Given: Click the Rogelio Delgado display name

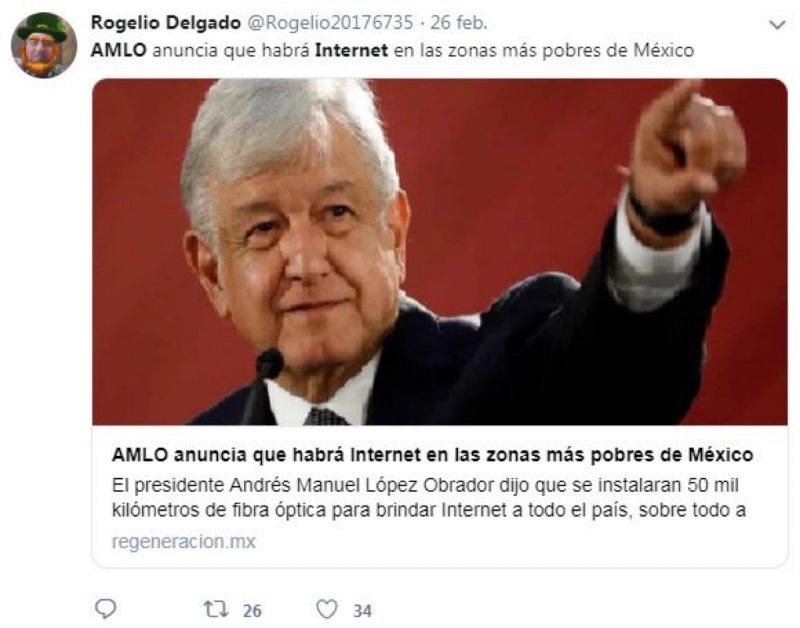Looking at the screenshot, I should [x=165, y=22].
